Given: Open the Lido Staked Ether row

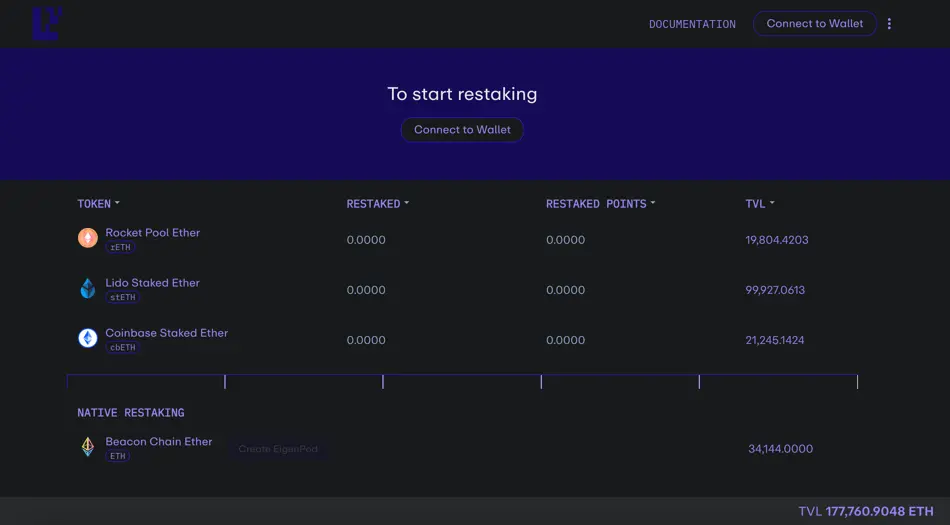Looking at the screenshot, I should pyautogui.click(x=462, y=290).
